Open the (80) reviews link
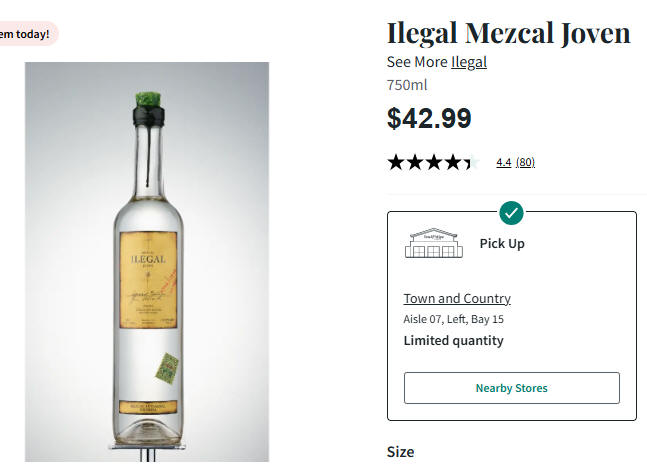The width and height of the screenshot is (647, 466). (525, 162)
